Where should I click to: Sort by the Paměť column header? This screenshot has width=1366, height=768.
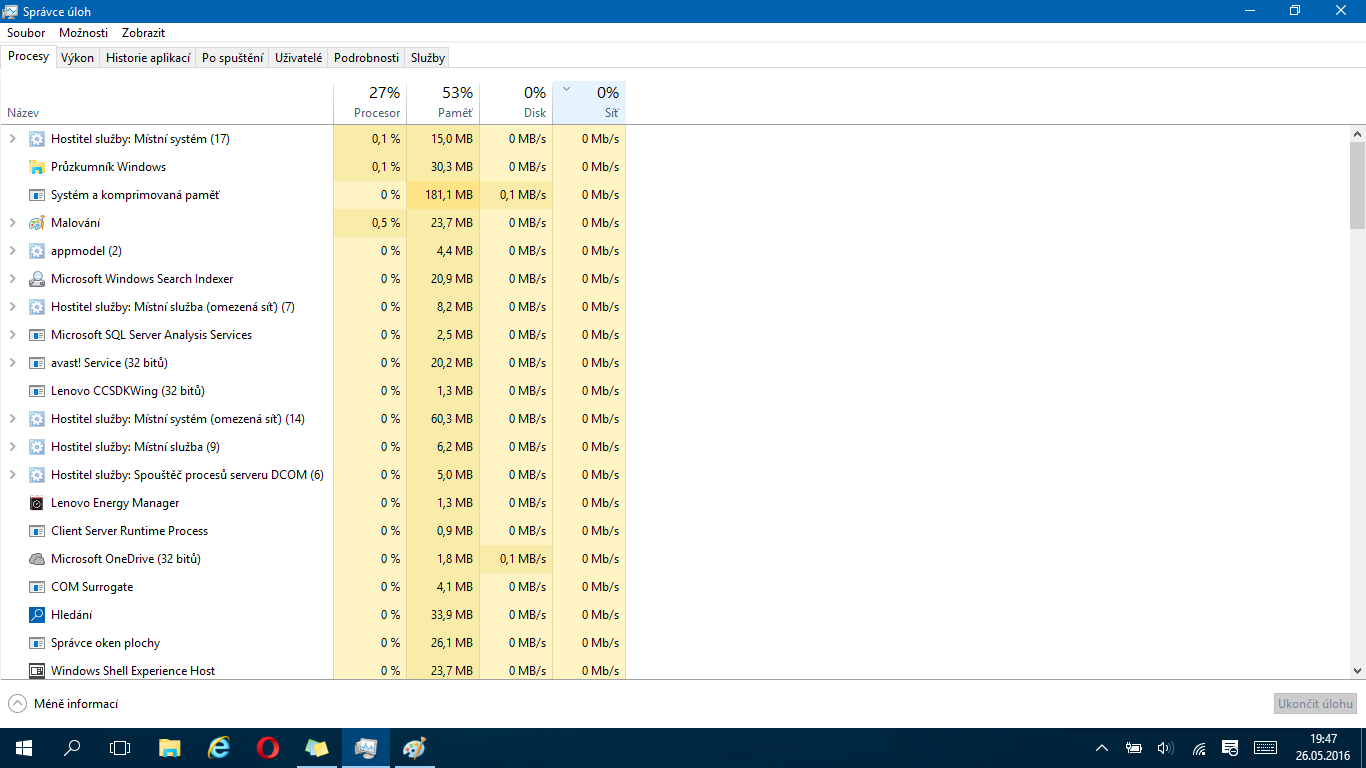pyautogui.click(x=443, y=103)
